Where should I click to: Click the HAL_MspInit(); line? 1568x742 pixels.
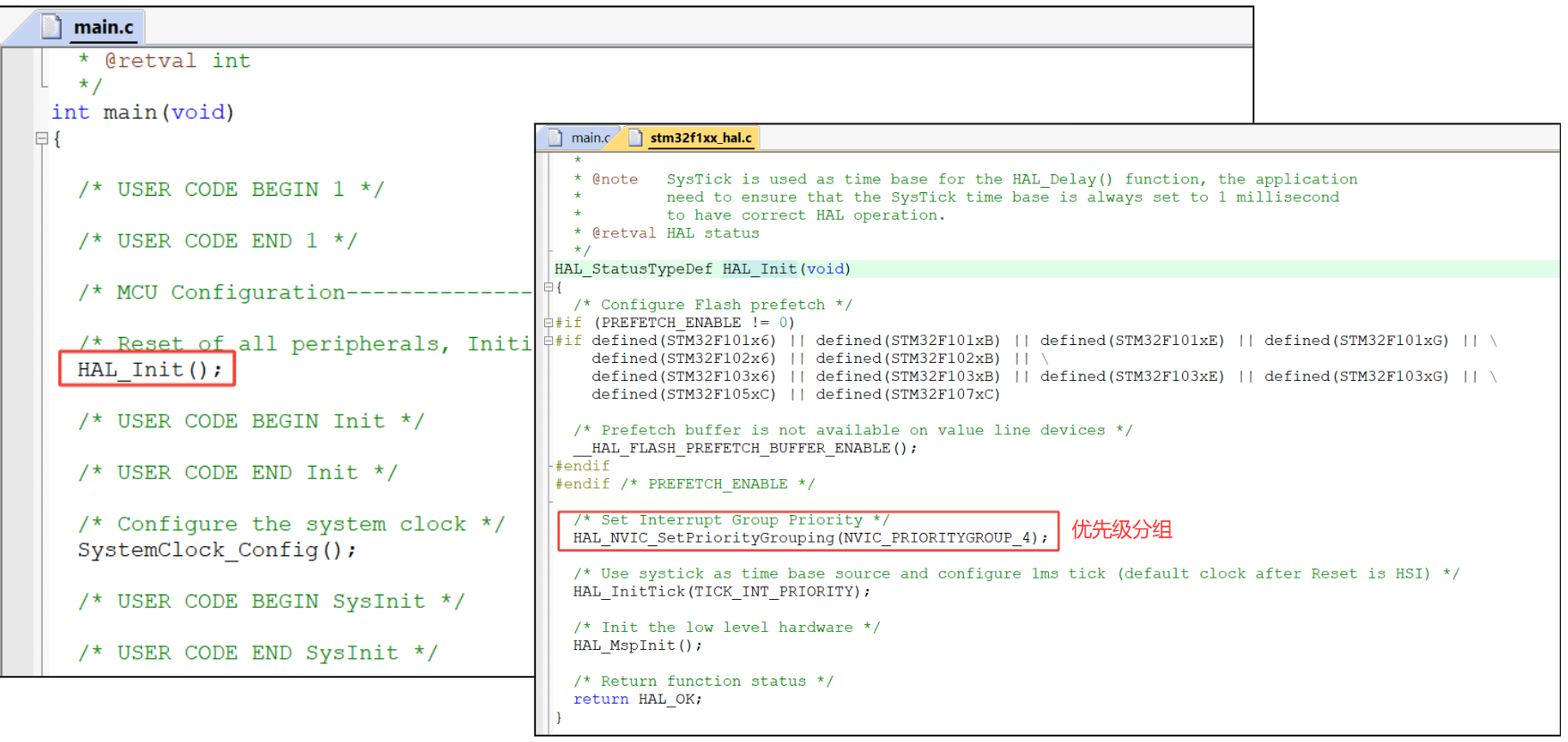(638, 645)
